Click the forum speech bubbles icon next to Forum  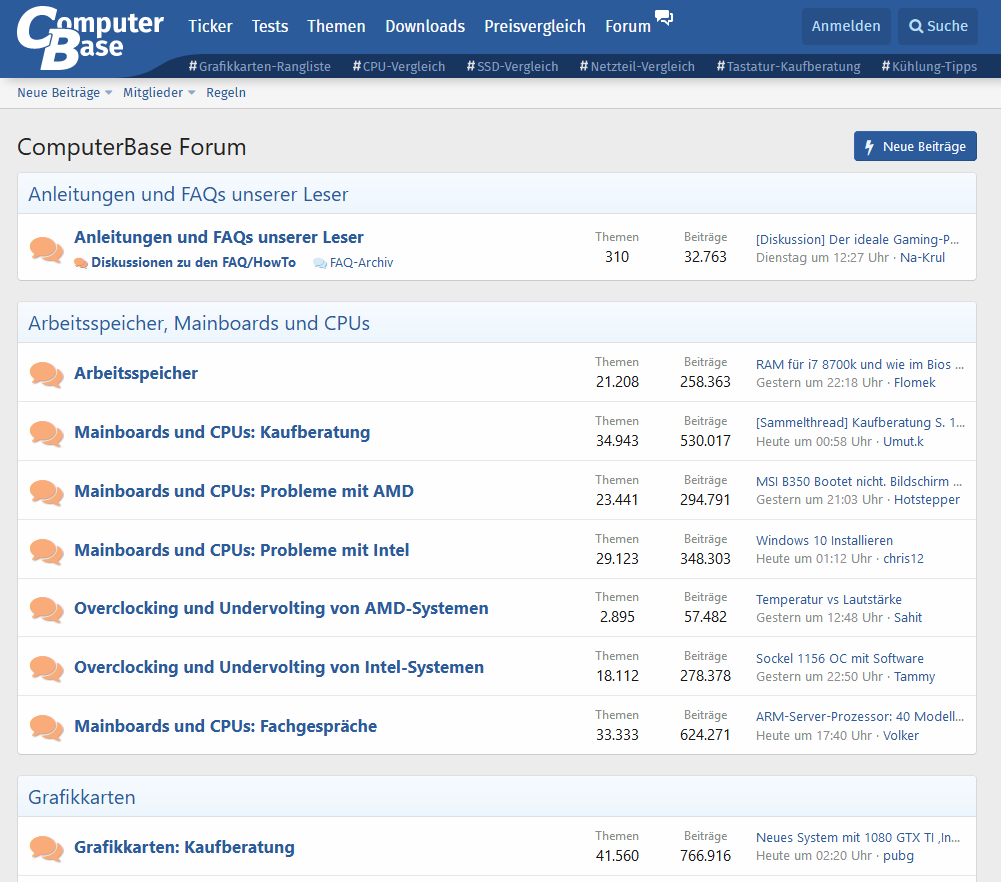pos(664,17)
